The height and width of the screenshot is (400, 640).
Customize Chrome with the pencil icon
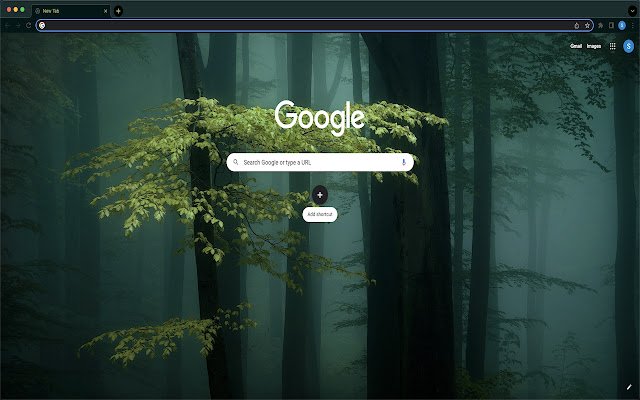click(629, 387)
